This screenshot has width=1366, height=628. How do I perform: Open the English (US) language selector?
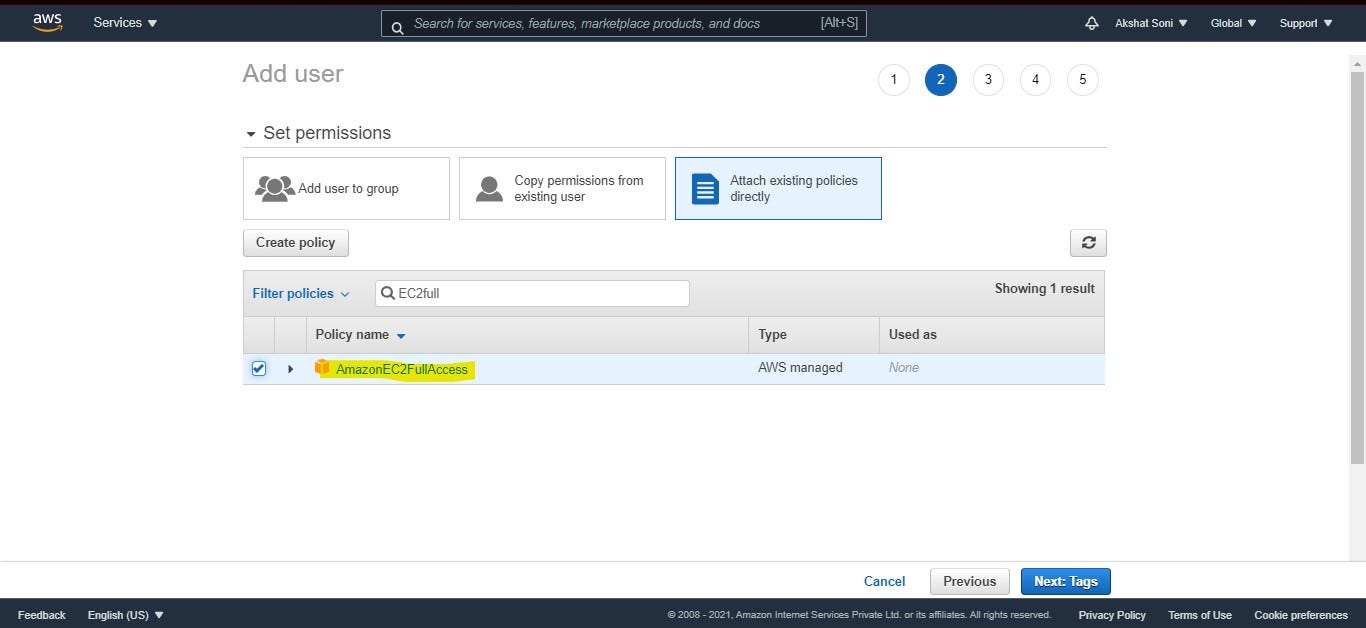click(125, 615)
